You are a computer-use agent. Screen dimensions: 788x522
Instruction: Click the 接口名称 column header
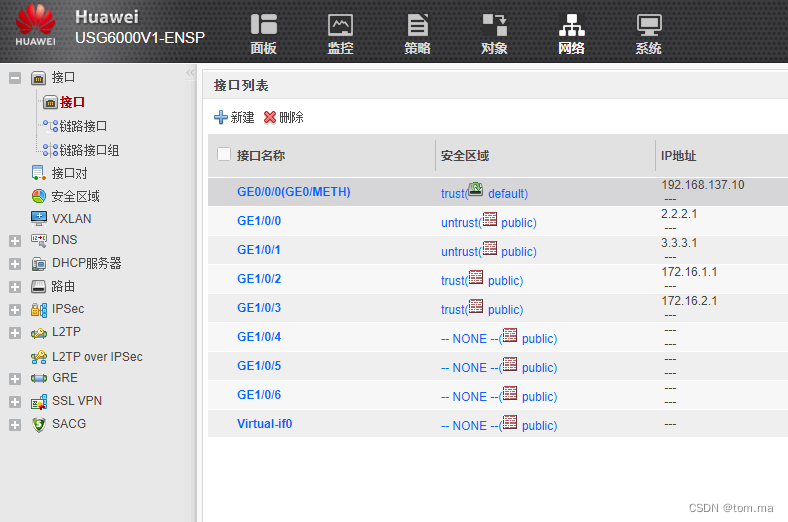(261, 156)
